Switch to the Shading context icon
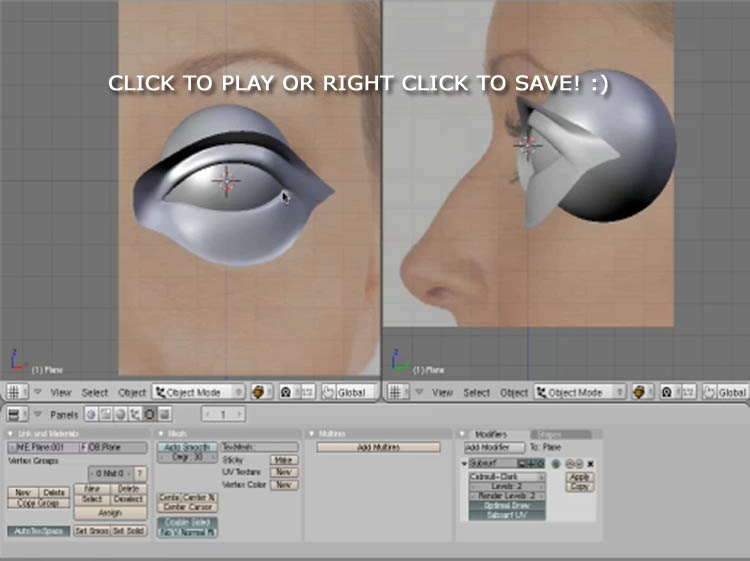Viewport: 750px width, 561px height. coord(117,414)
